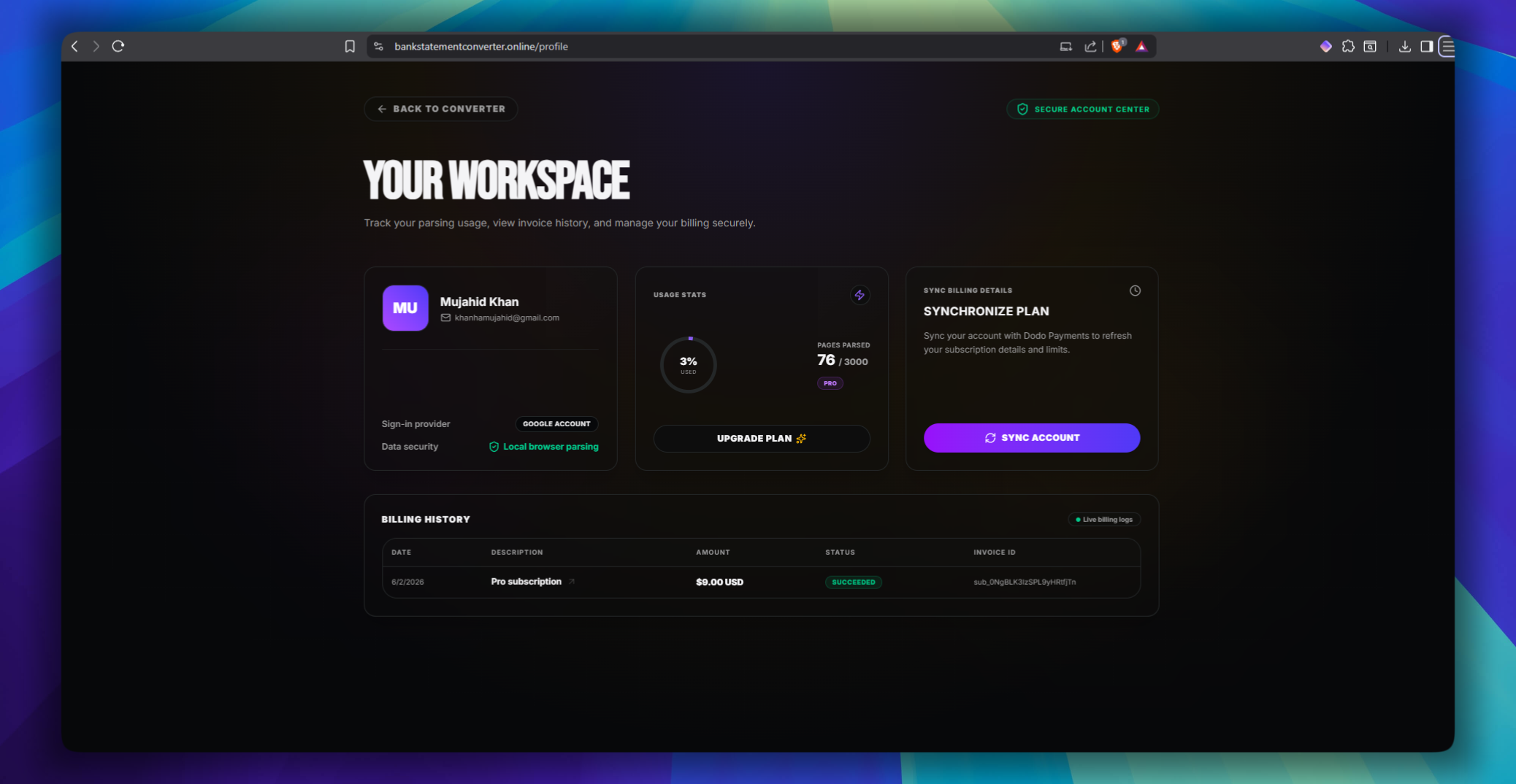The height and width of the screenshot is (784, 1516).
Task: Click the Amount column header
Action: (x=713, y=553)
